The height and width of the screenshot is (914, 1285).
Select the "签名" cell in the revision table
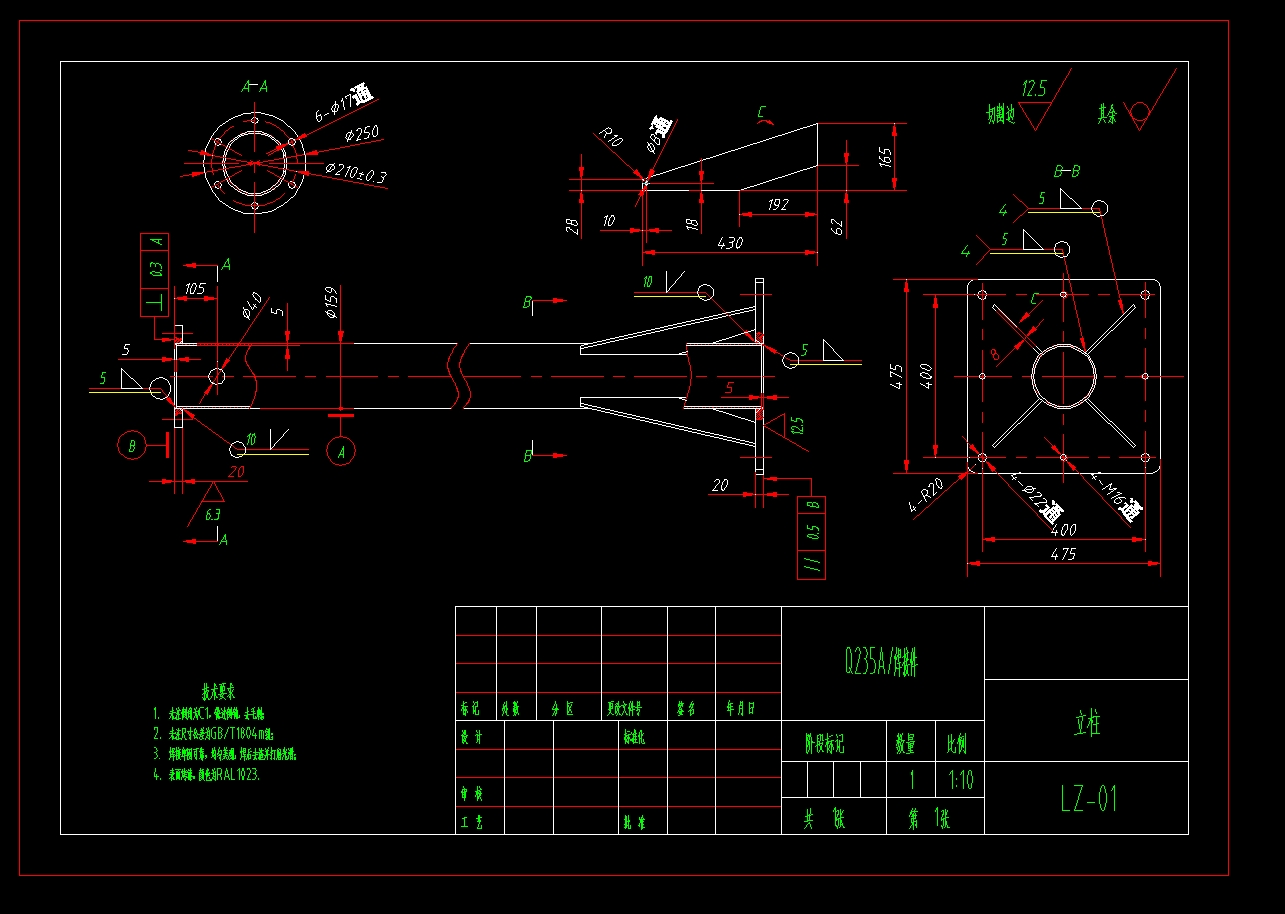tap(686, 709)
